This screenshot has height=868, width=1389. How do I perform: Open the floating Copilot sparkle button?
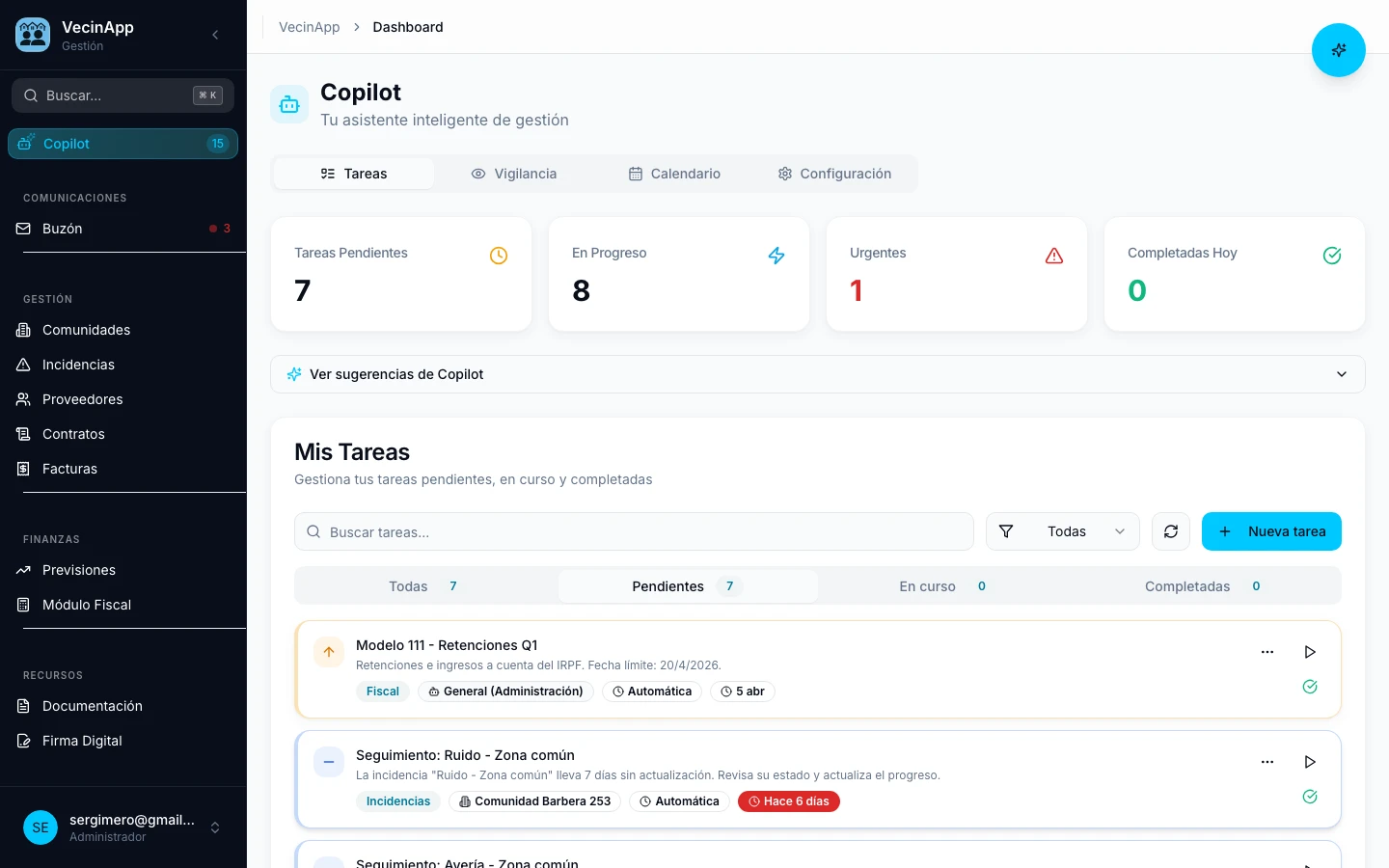click(x=1339, y=49)
